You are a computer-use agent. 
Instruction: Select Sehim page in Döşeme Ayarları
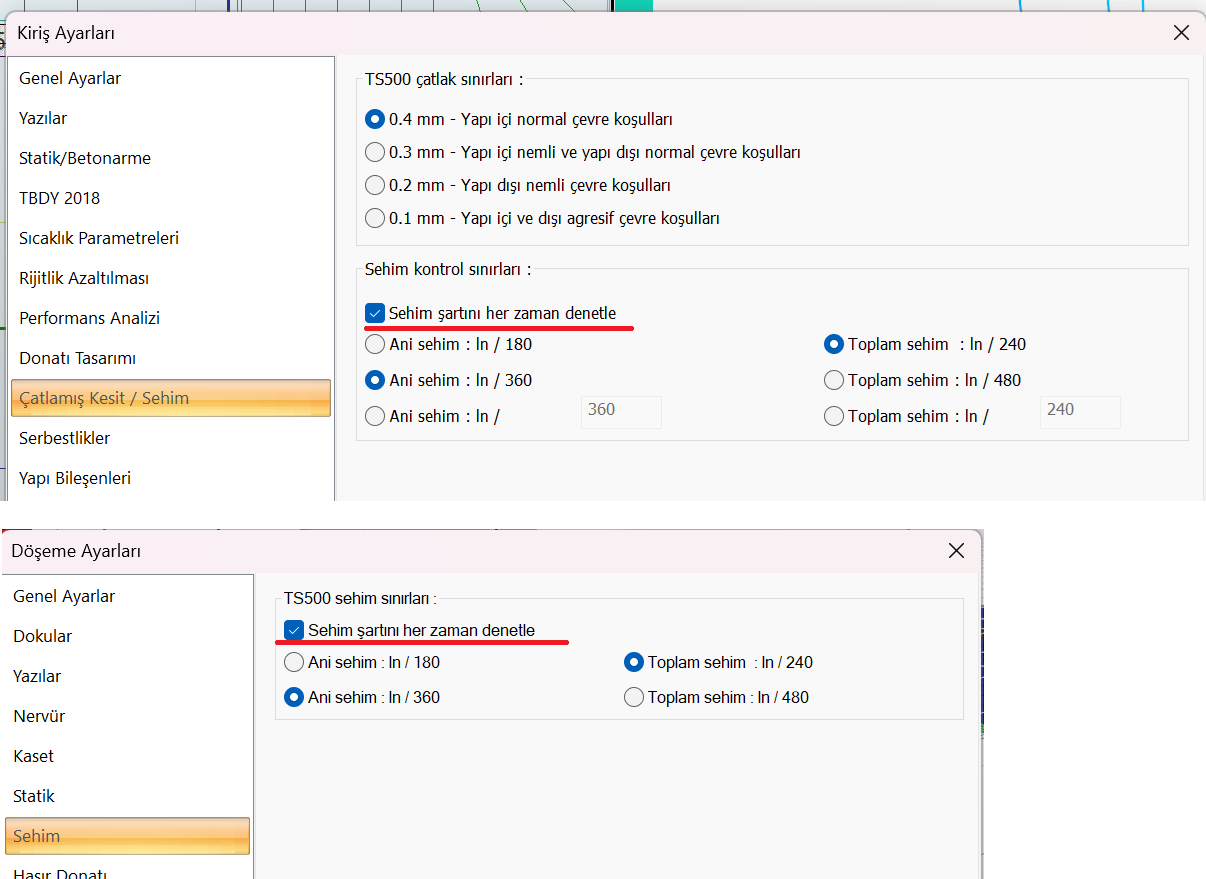pyautogui.click(x=127, y=836)
